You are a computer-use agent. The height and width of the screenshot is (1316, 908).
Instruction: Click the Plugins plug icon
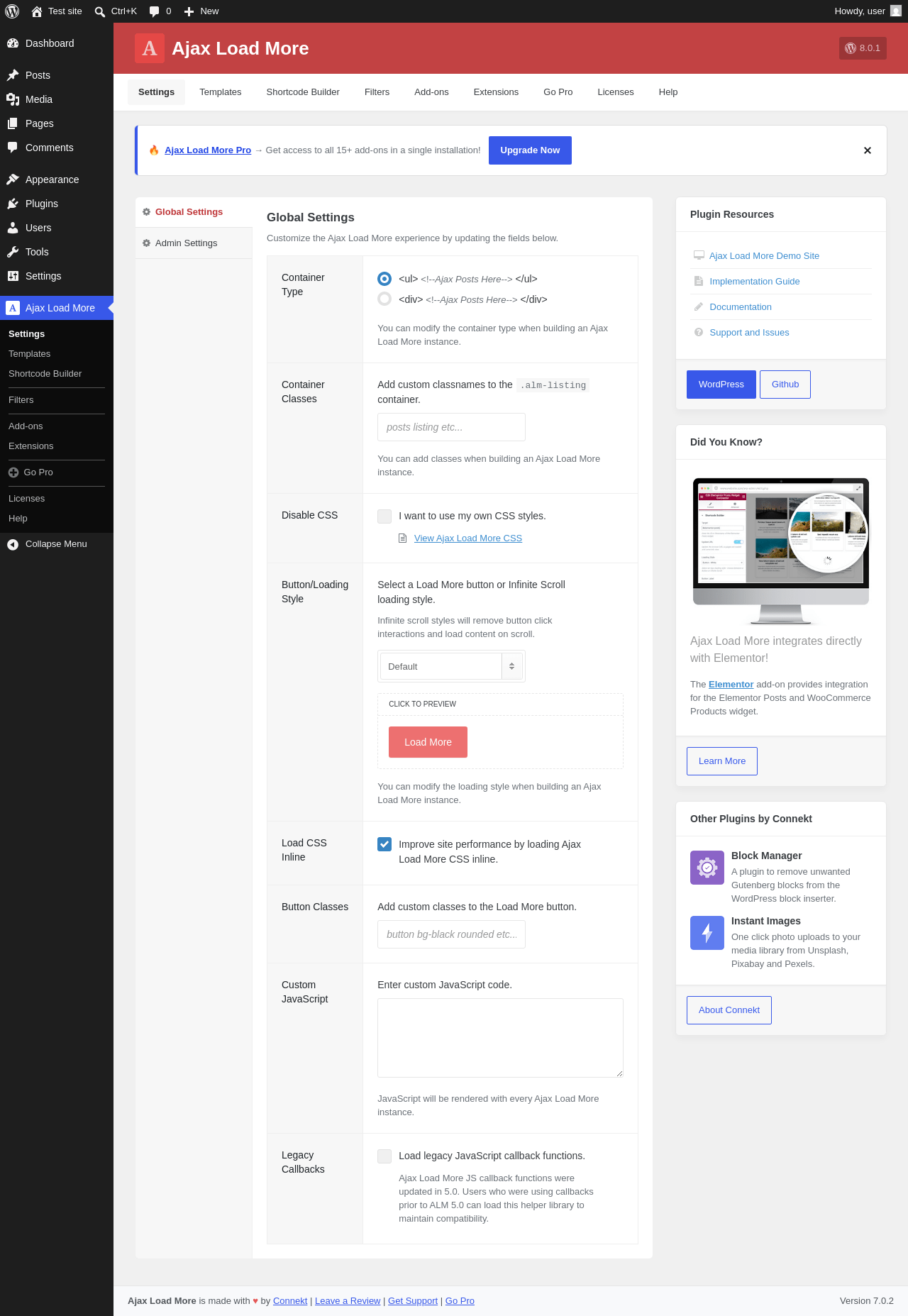13,204
